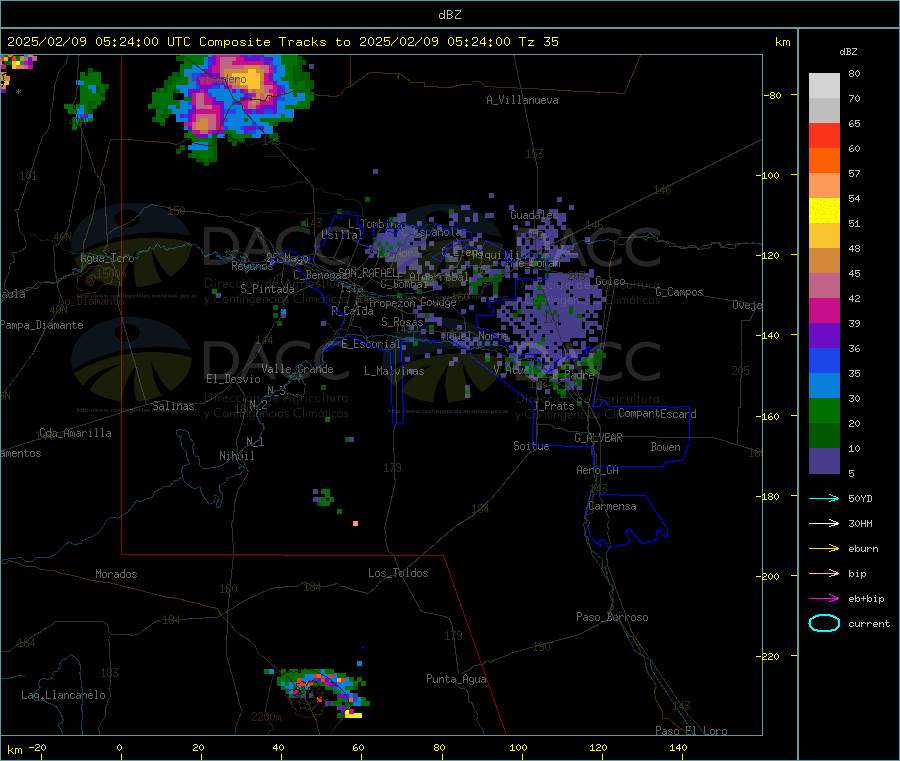900x761 pixels.
Task: Click the 'Valle_Grande' map label
Action: [297, 369]
